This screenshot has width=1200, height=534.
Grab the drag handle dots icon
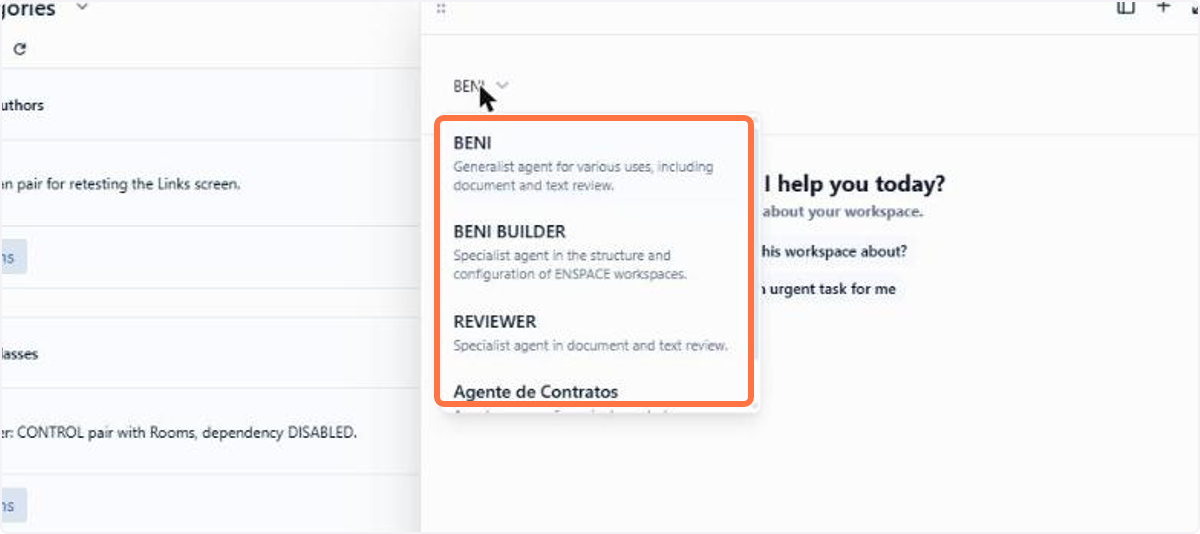[x=441, y=9]
